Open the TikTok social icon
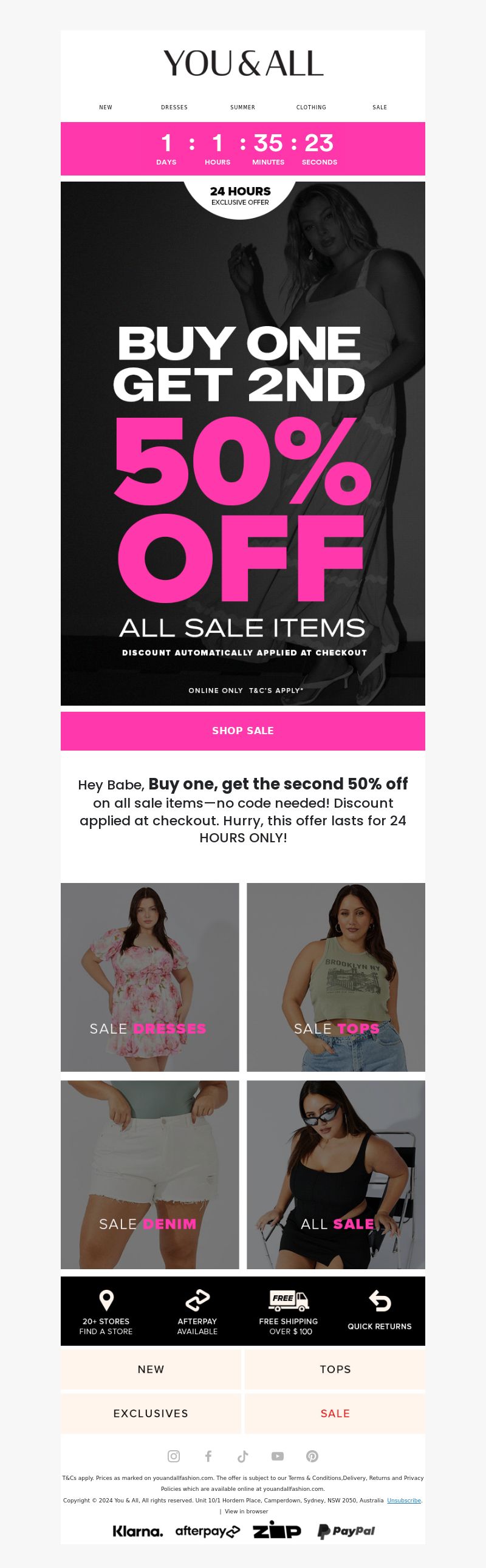 click(x=243, y=1456)
